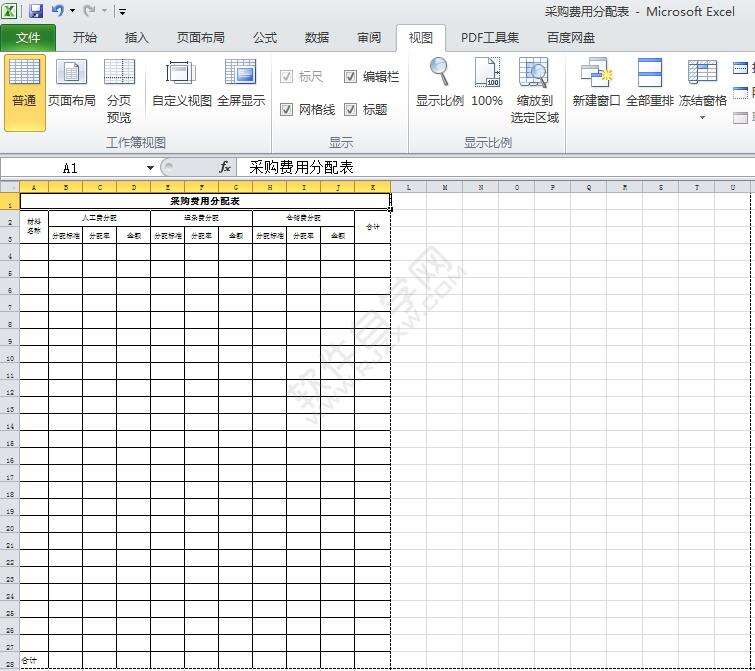The width and height of the screenshot is (755, 671).
Task: Click 金额 cell in column J
Action: coord(338,235)
